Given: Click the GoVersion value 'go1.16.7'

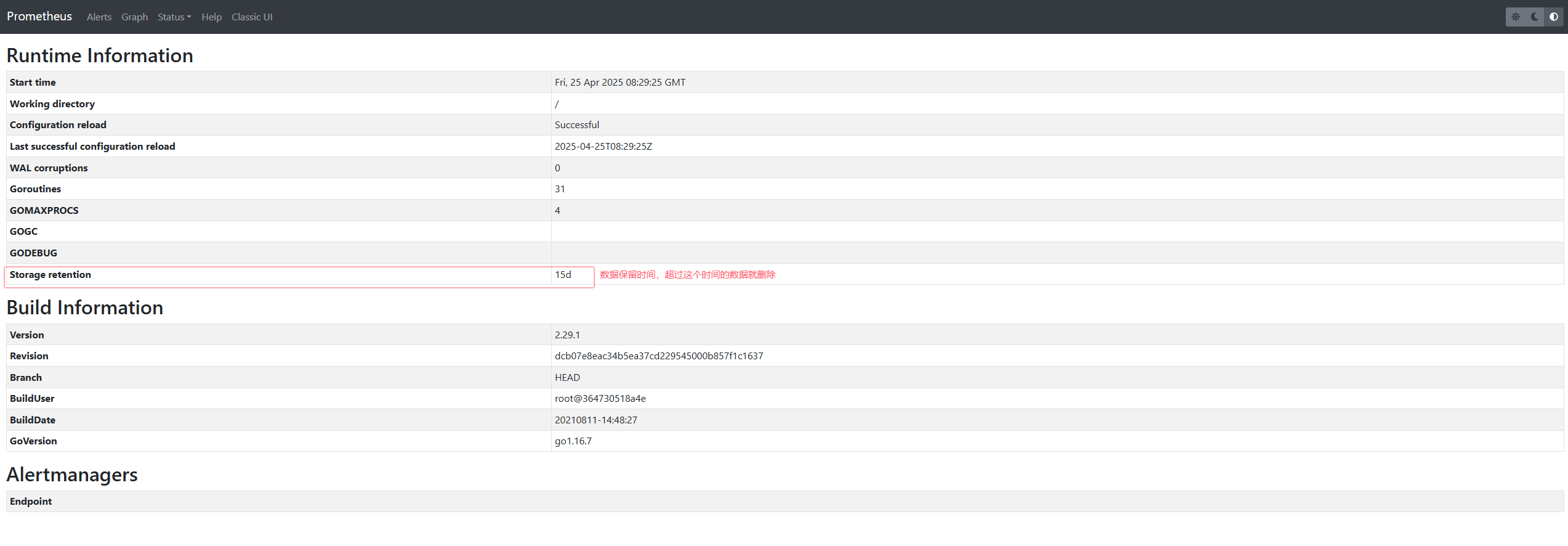Looking at the screenshot, I should click(x=573, y=441).
